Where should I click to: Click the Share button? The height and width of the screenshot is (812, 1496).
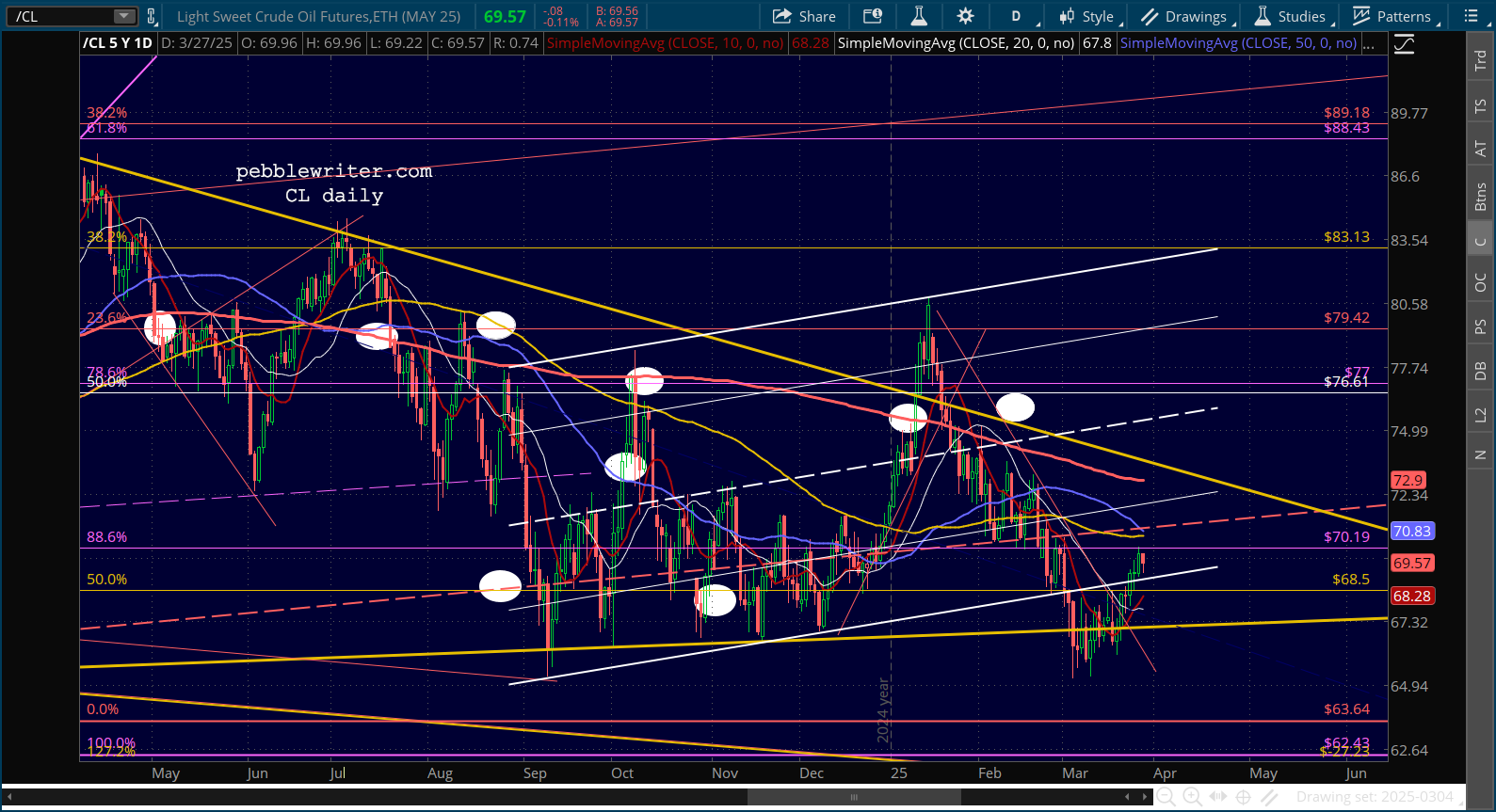pyautogui.click(x=804, y=16)
